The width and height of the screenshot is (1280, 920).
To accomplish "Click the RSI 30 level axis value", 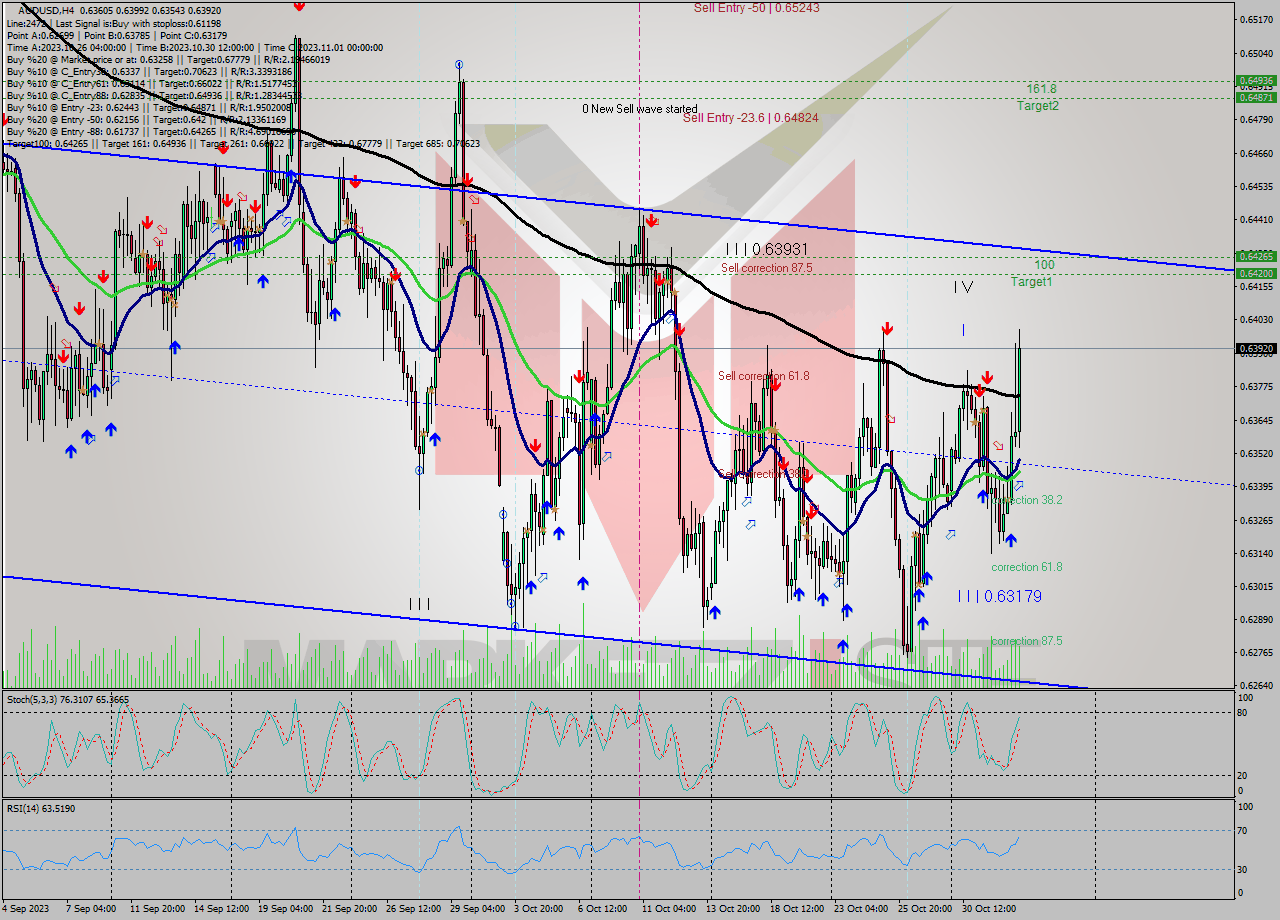I will 1243,869.
